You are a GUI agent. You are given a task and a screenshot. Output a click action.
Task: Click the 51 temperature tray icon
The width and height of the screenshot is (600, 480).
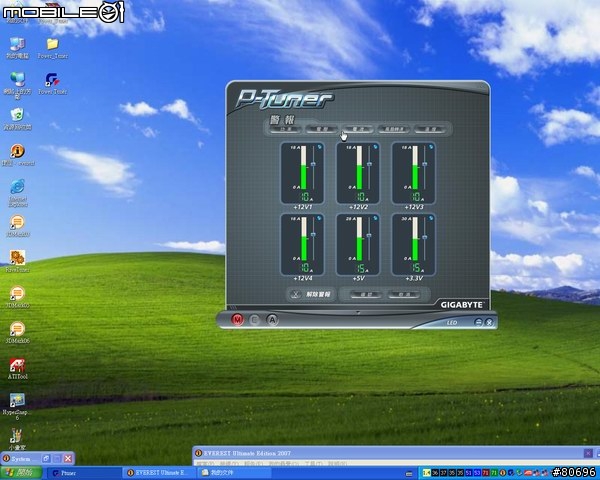coord(469,473)
